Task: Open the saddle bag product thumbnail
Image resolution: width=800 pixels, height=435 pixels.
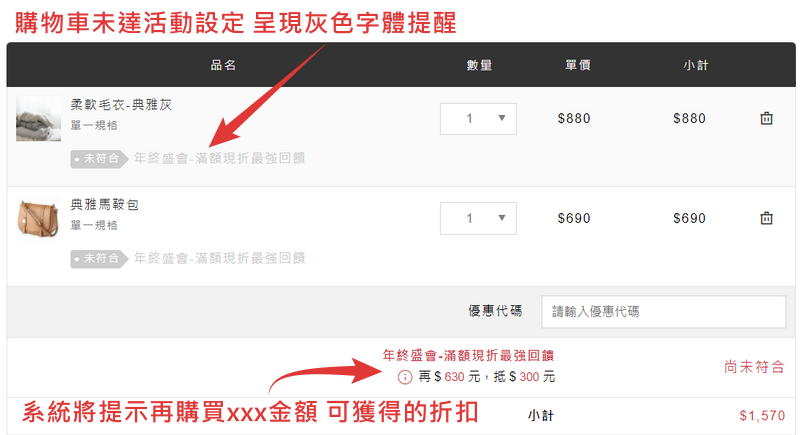Action: click(38, 219)
